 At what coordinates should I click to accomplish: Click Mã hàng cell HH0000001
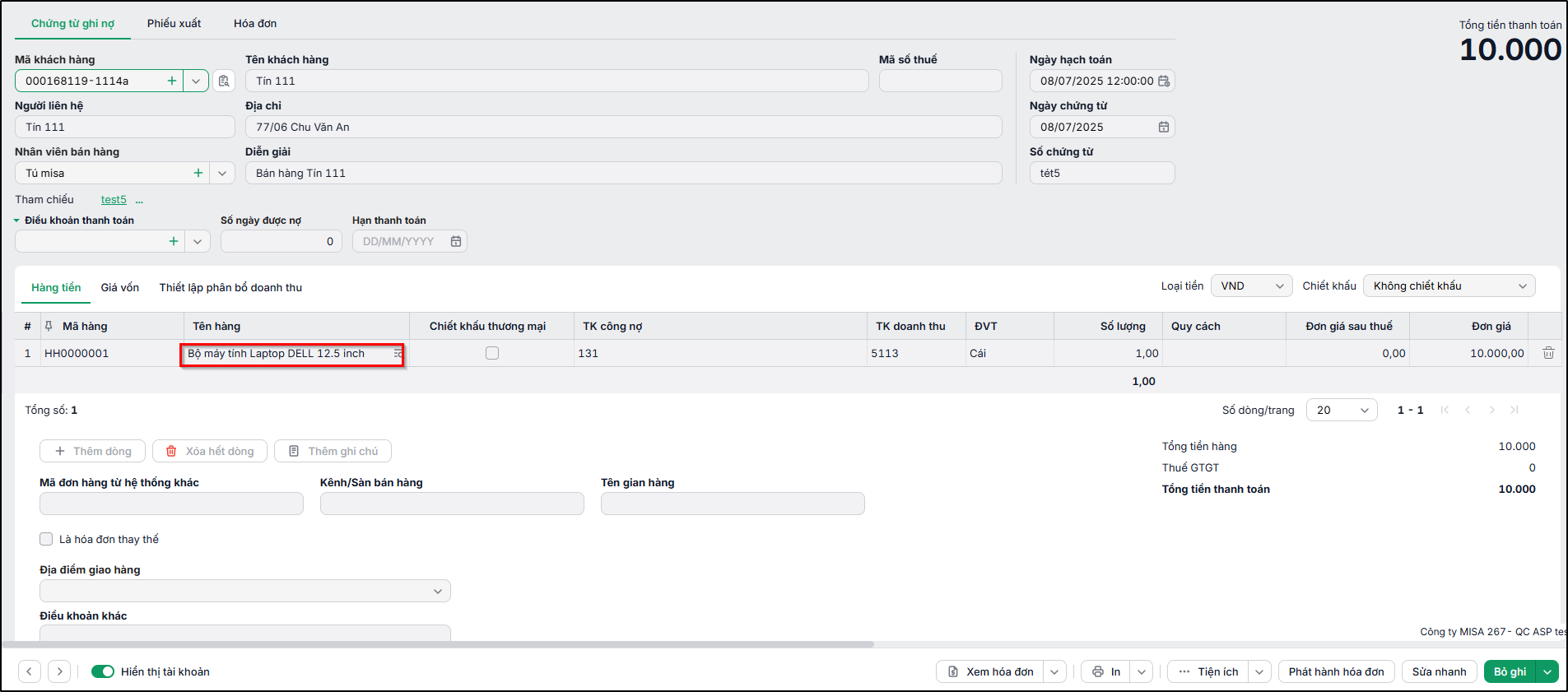click(x=112, y=353)
